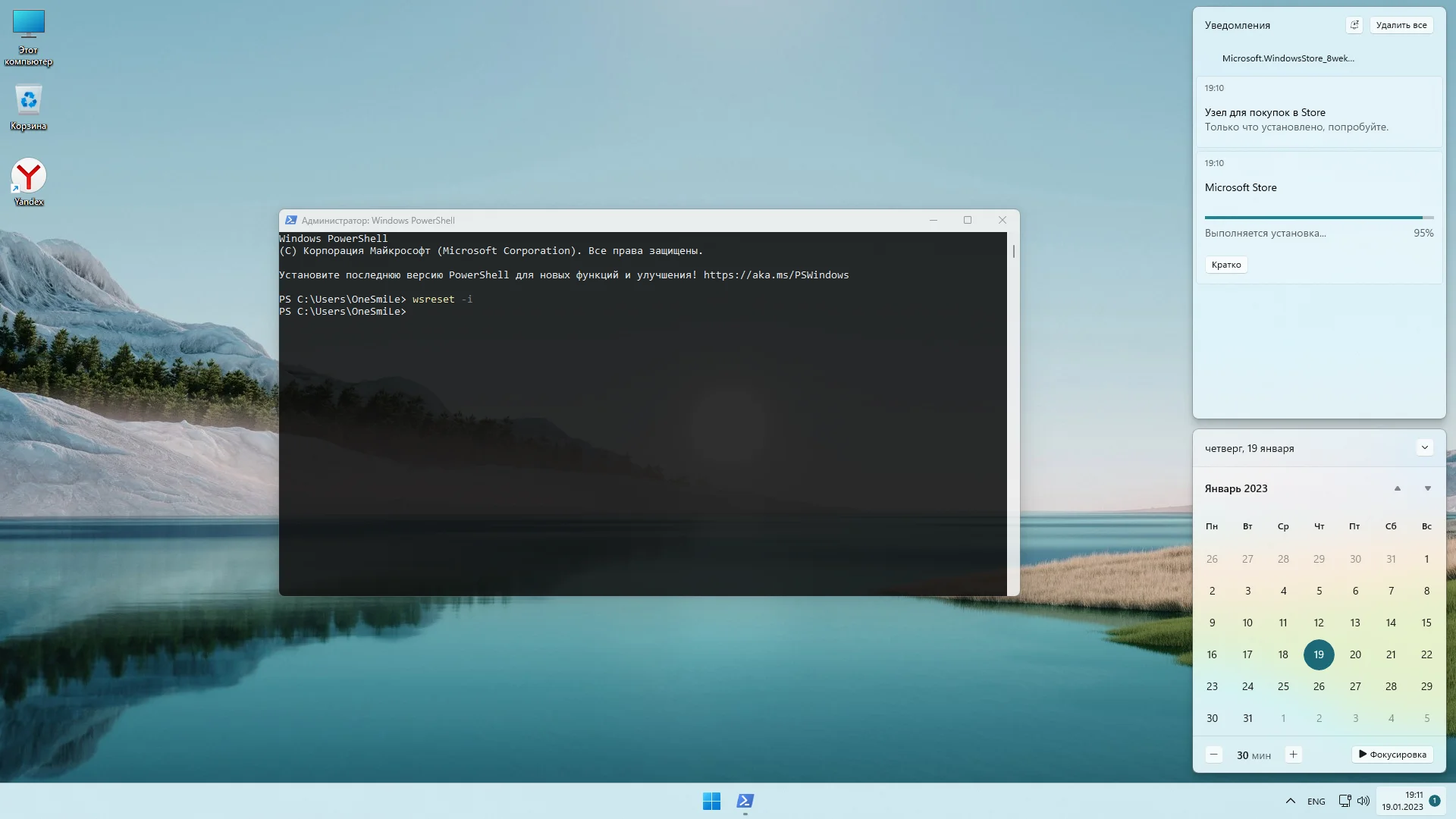Decrease focus time with minus button

[1214, 755]
